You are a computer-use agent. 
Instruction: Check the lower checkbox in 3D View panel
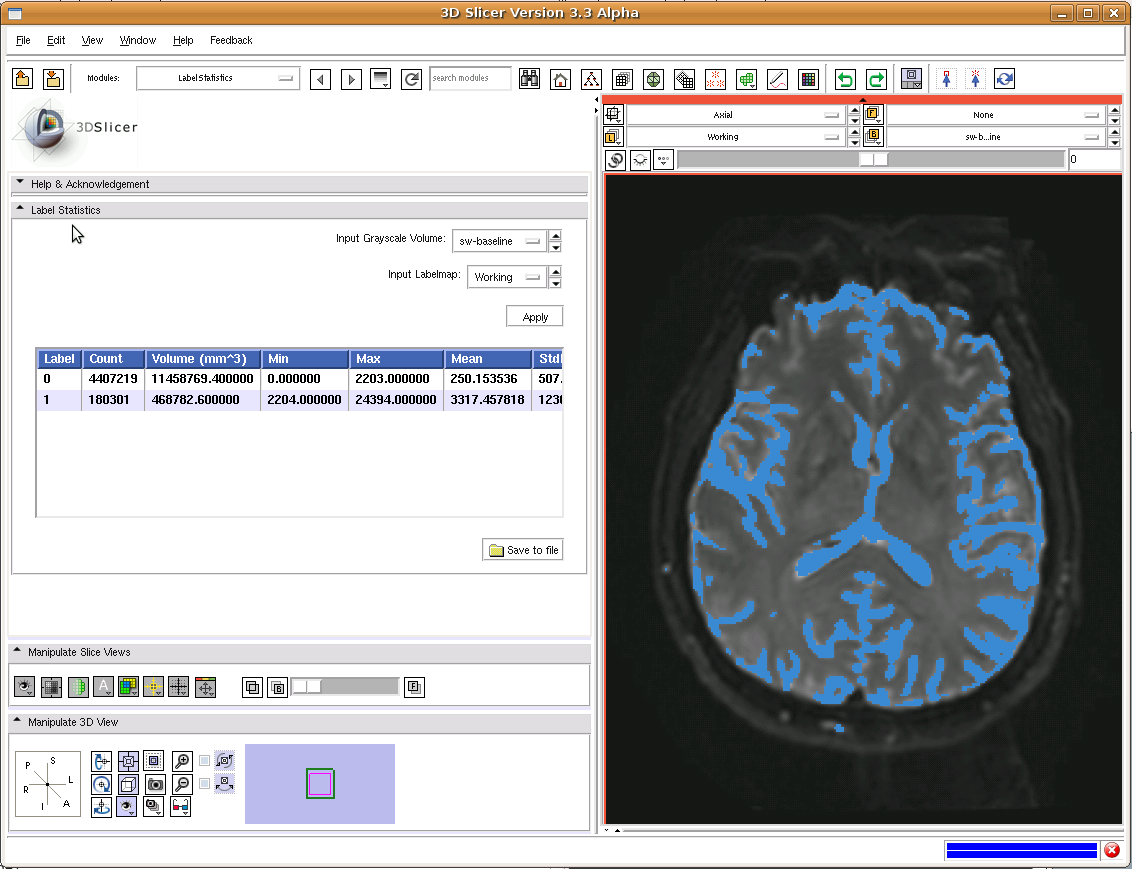(x=205, y=784)
